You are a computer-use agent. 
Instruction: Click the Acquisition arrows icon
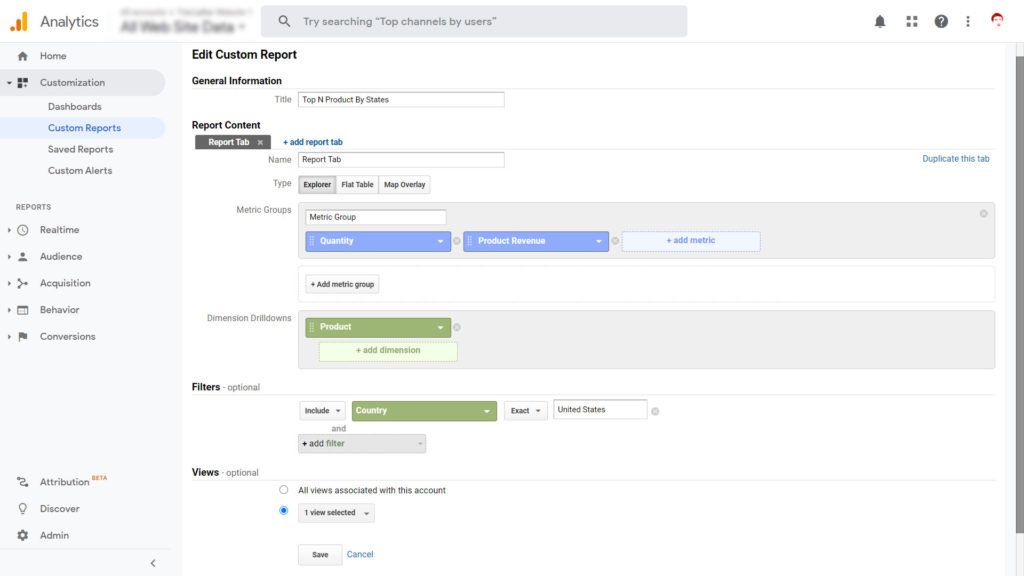pyautogui.click(x=23, y=283)
